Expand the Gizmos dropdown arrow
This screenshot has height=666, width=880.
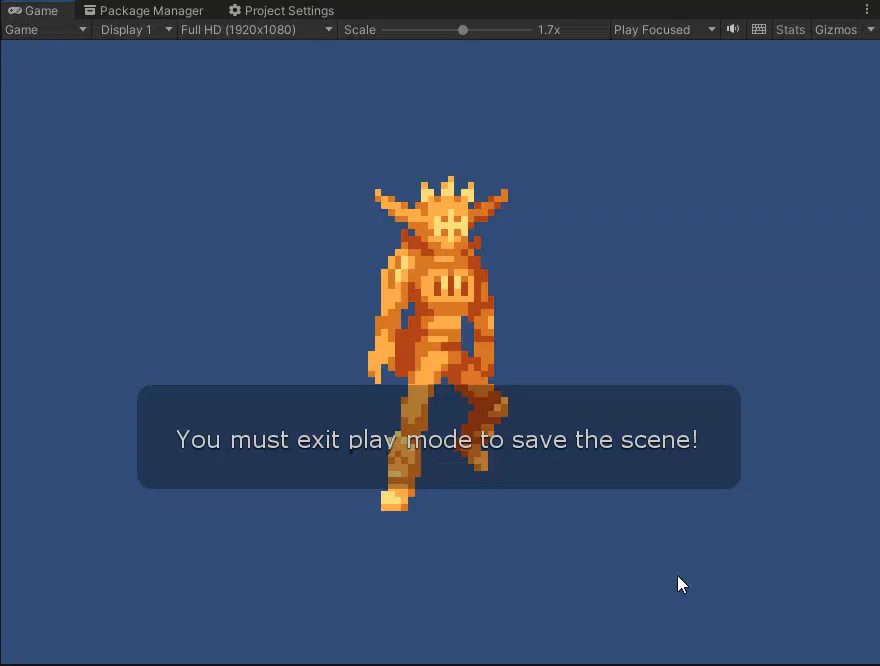click(x=870, y=30)
